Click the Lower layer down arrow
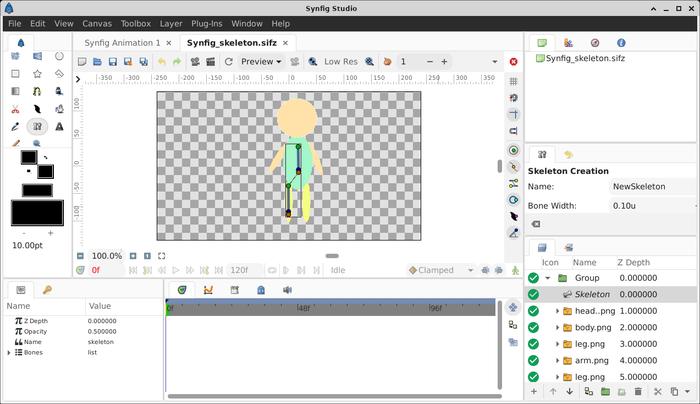The image size is (700, 404). click(x=570, y=392)
